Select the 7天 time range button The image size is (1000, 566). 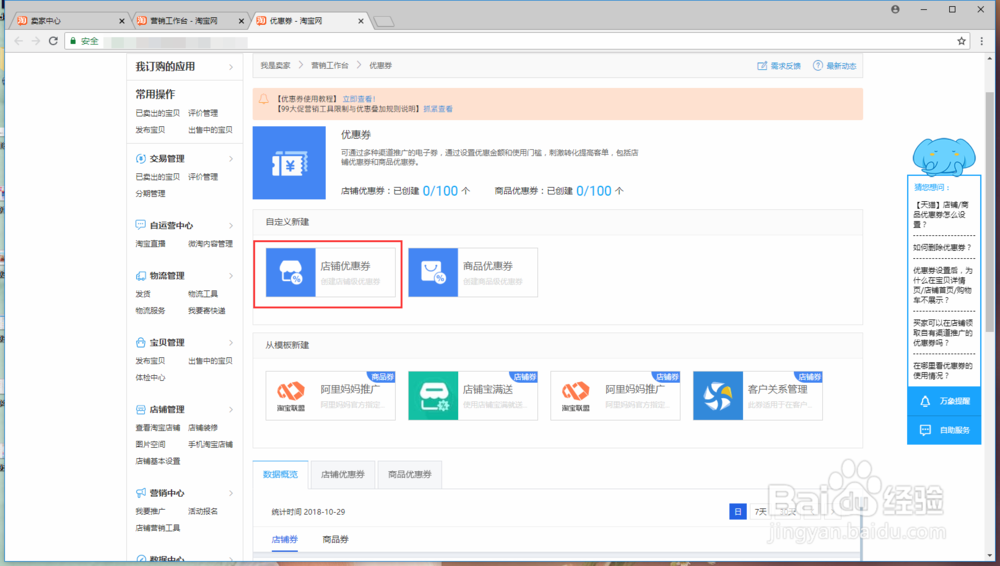click(x=760, y=512)
